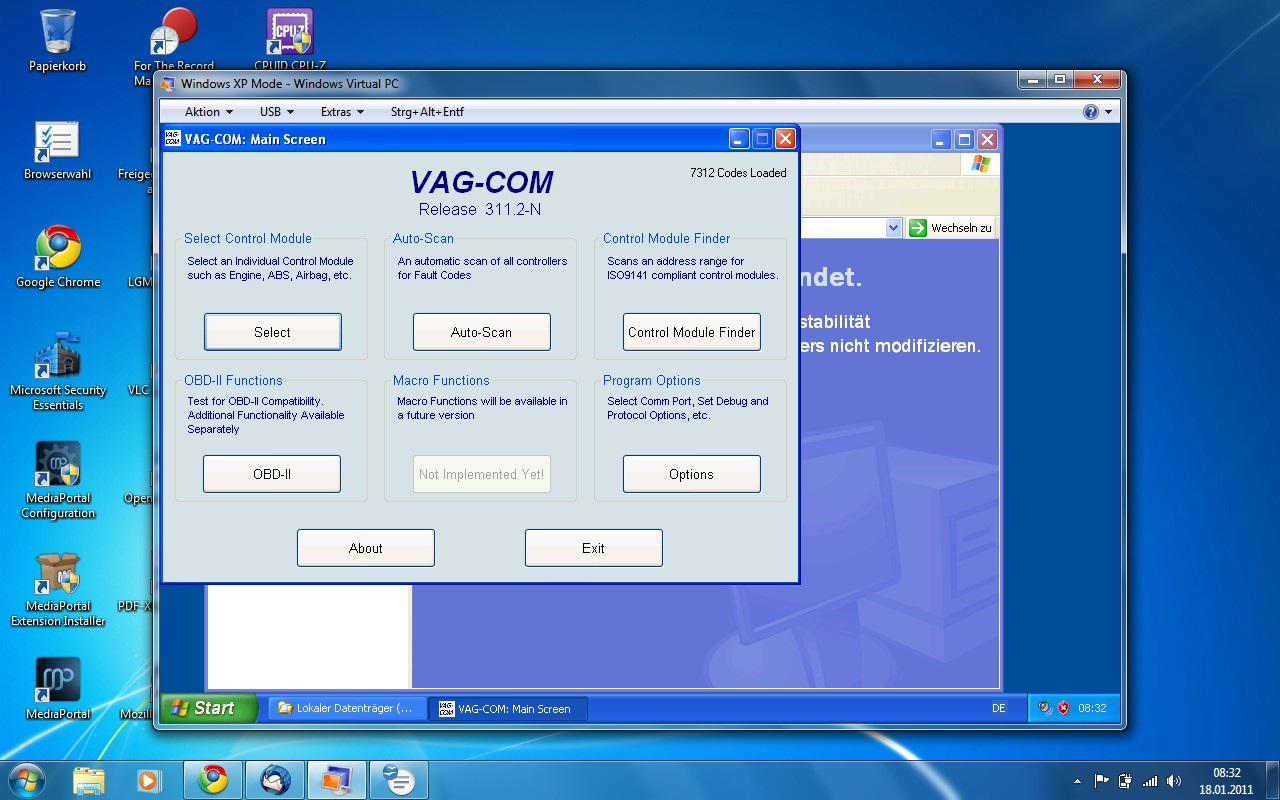Click the Wechseln zu button in background window
This screenshot has height=800, width=1280.
[950, 228]
